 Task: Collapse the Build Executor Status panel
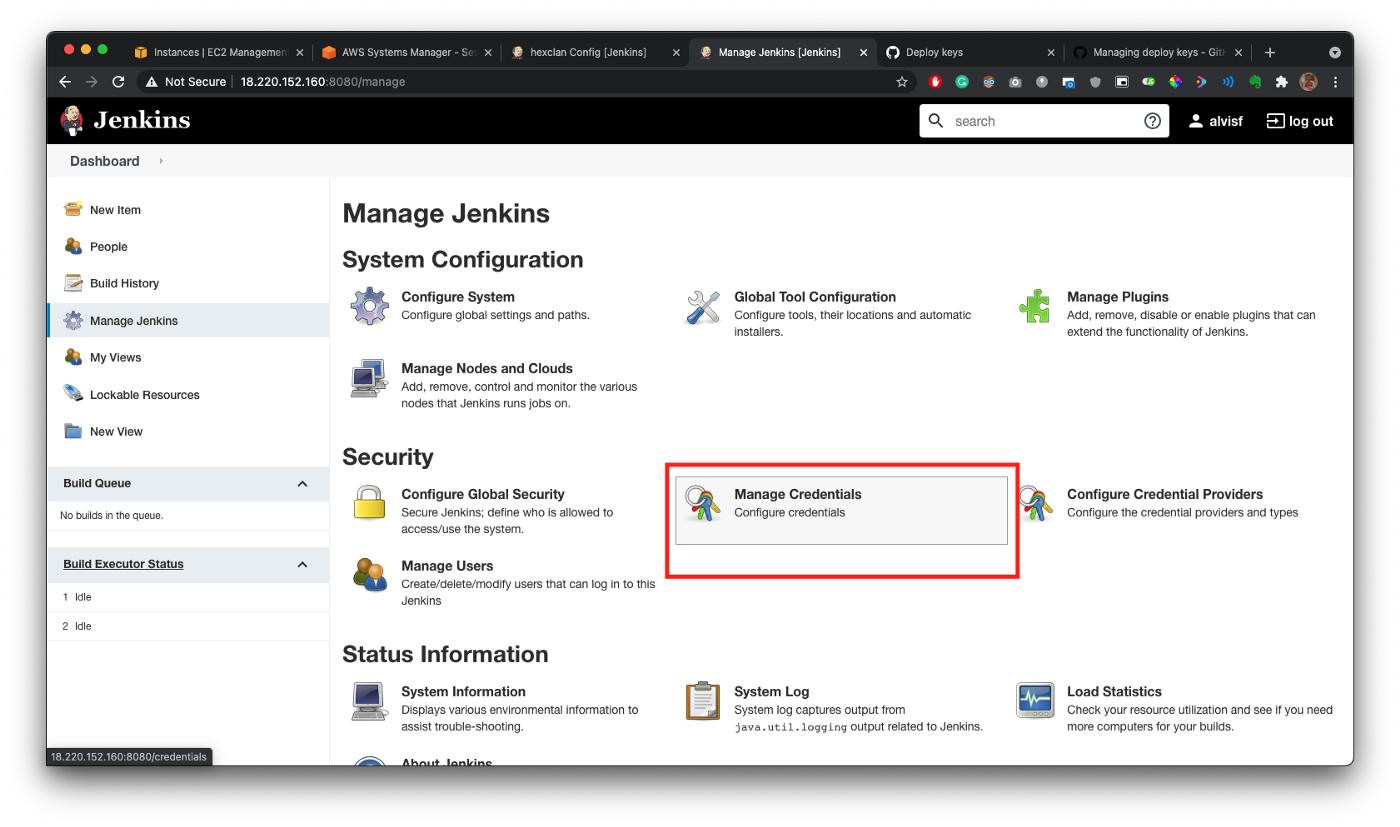(302, 565)
